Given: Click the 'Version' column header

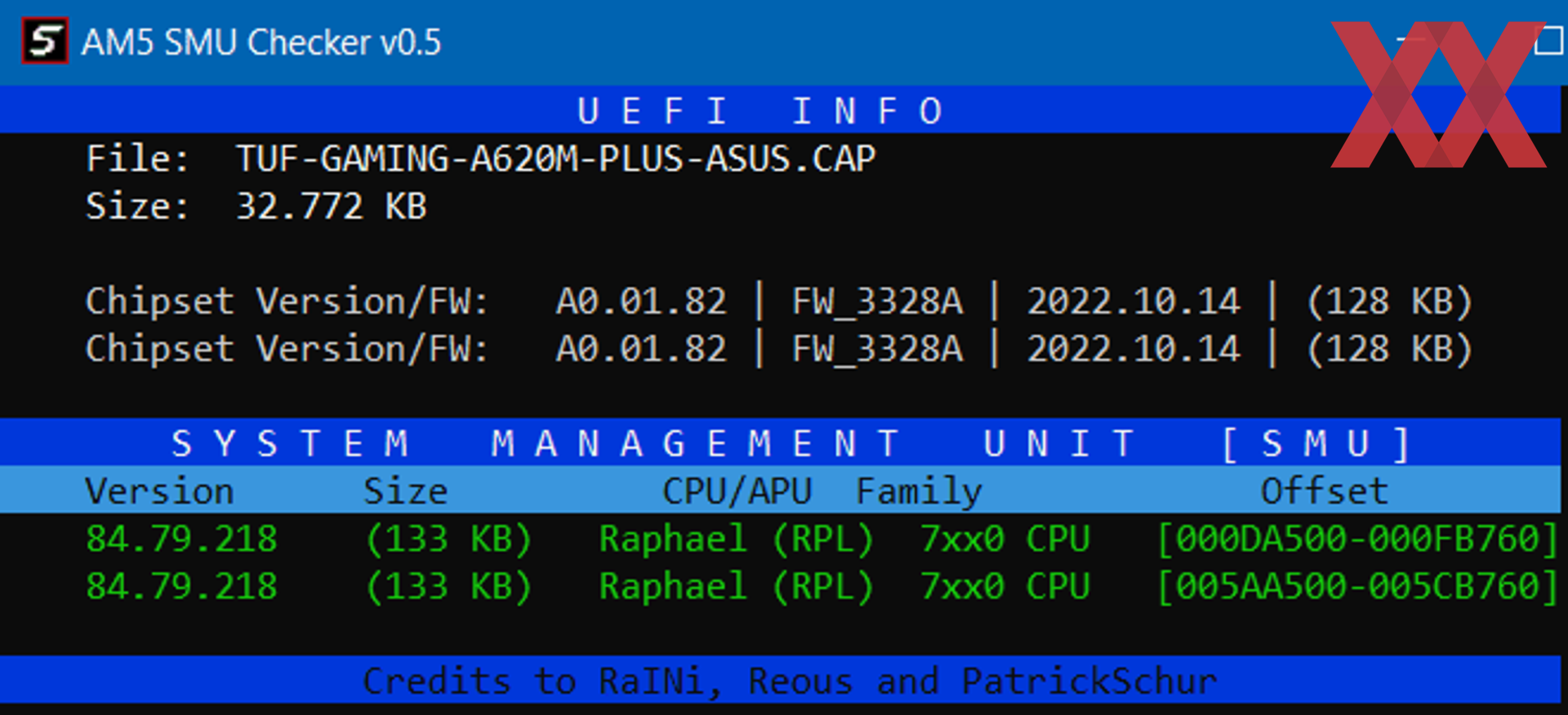Looking at the screenshot, I should click(159, 491).
